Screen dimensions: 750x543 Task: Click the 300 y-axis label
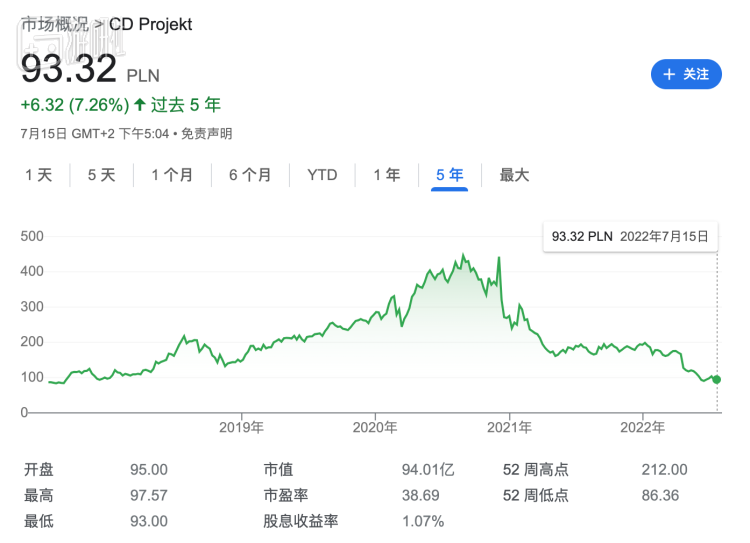click(x=32, y=307)
